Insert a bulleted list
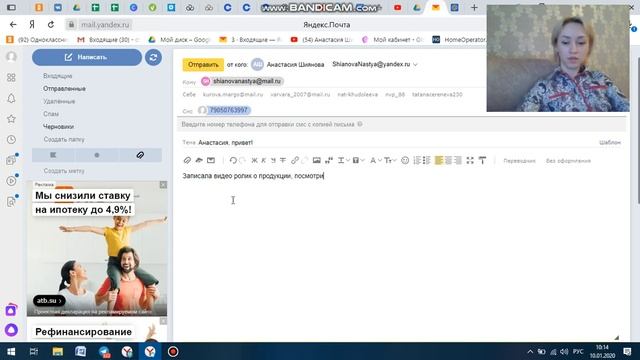640x360 pixels. pyautogui.click(x=427, y=160)
